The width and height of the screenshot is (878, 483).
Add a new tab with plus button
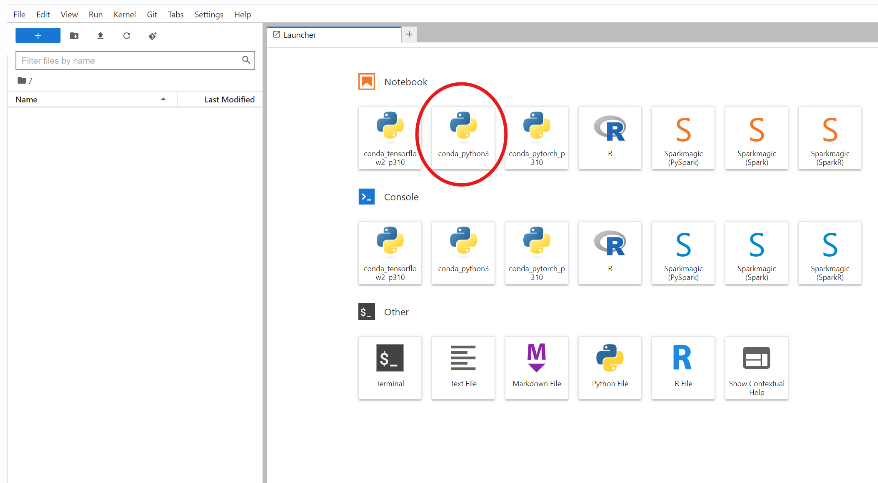409,35
